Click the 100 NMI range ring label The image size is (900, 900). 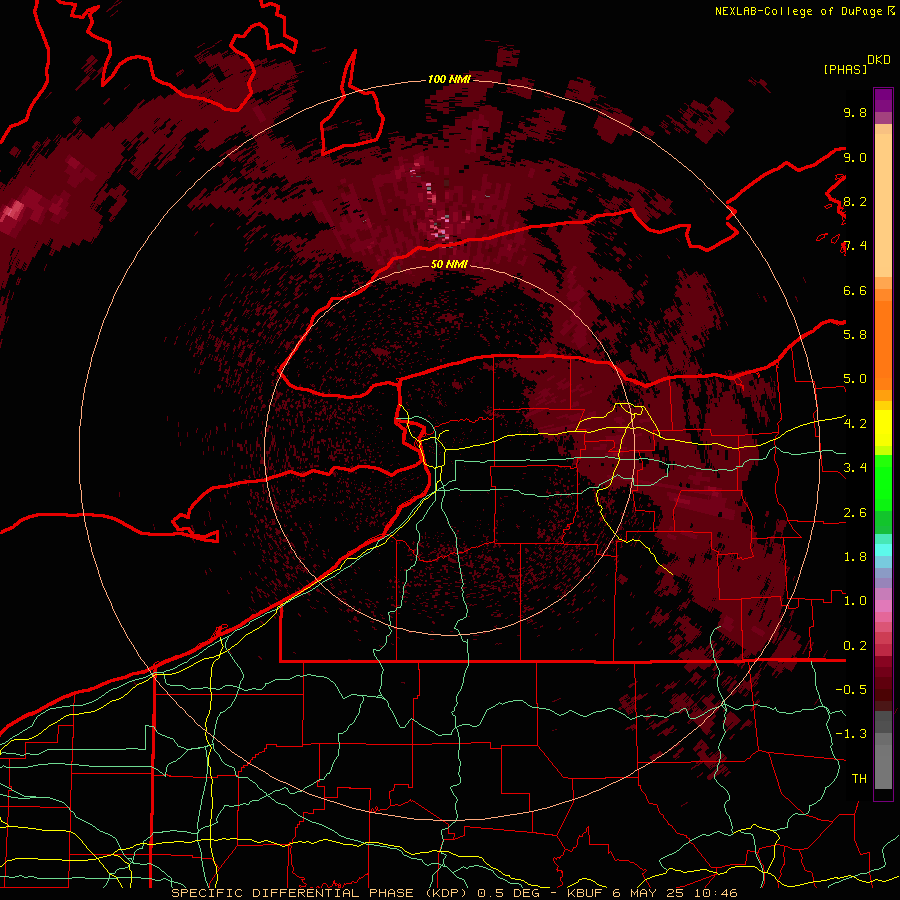click(x=449, y=79)
